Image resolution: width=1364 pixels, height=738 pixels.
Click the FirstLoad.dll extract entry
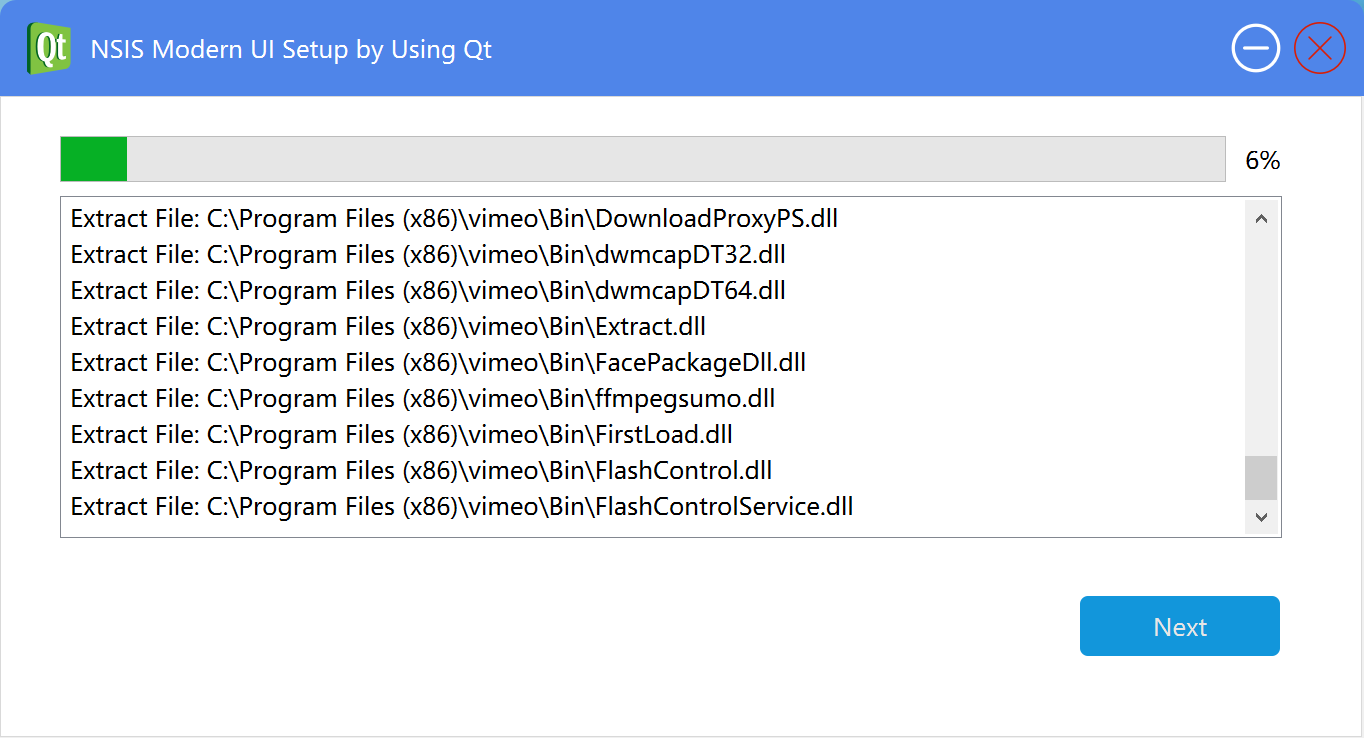(x=402, y=434)
